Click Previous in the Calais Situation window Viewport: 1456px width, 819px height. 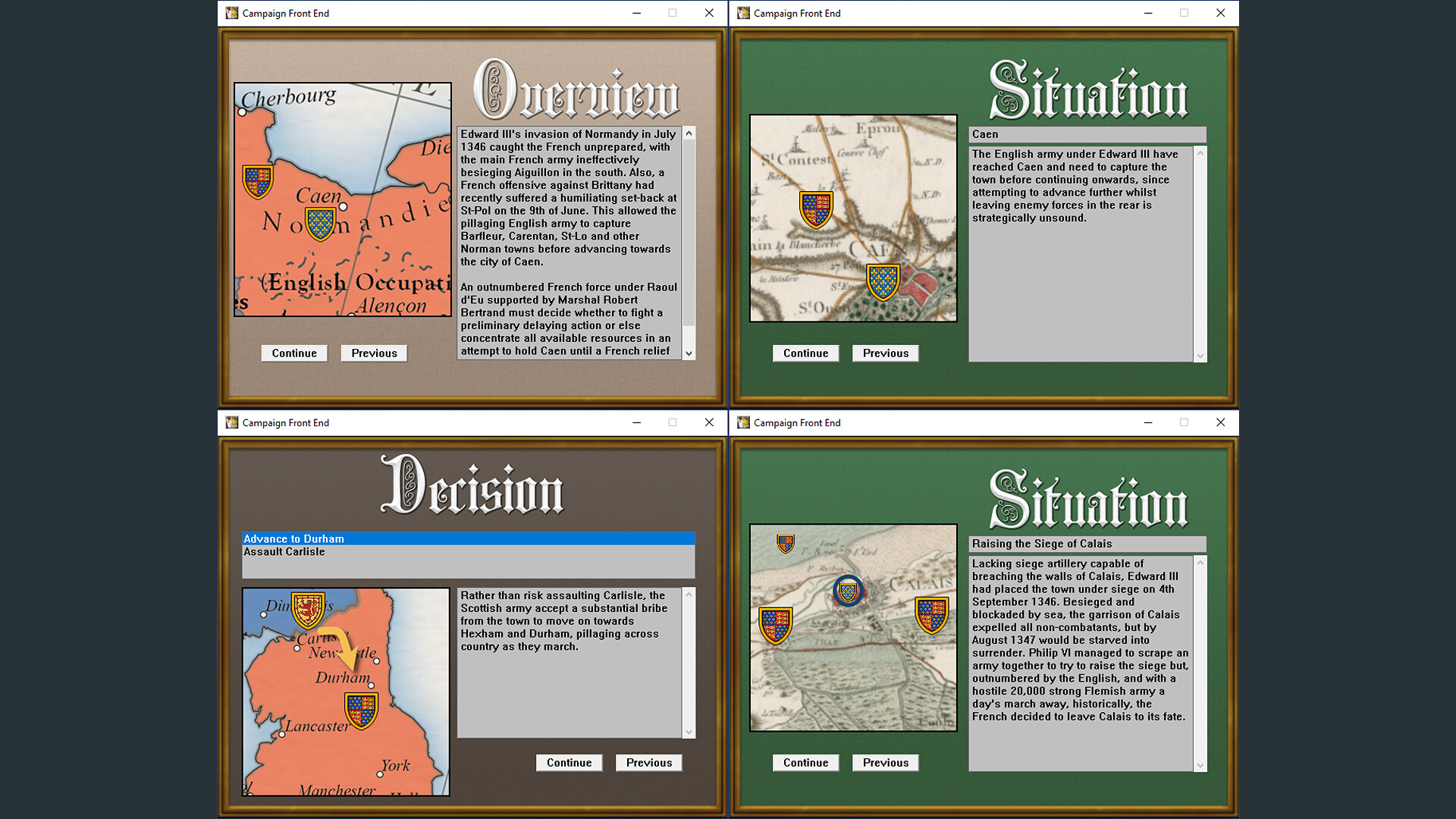(885, 763)
